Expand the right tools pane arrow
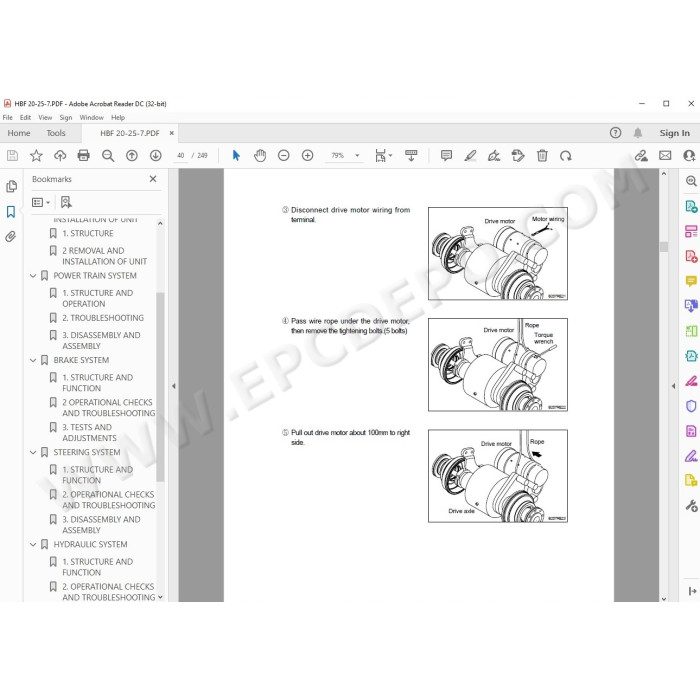Image resolution: width=700 pixels, height=700 pixels. click(673, 386)
